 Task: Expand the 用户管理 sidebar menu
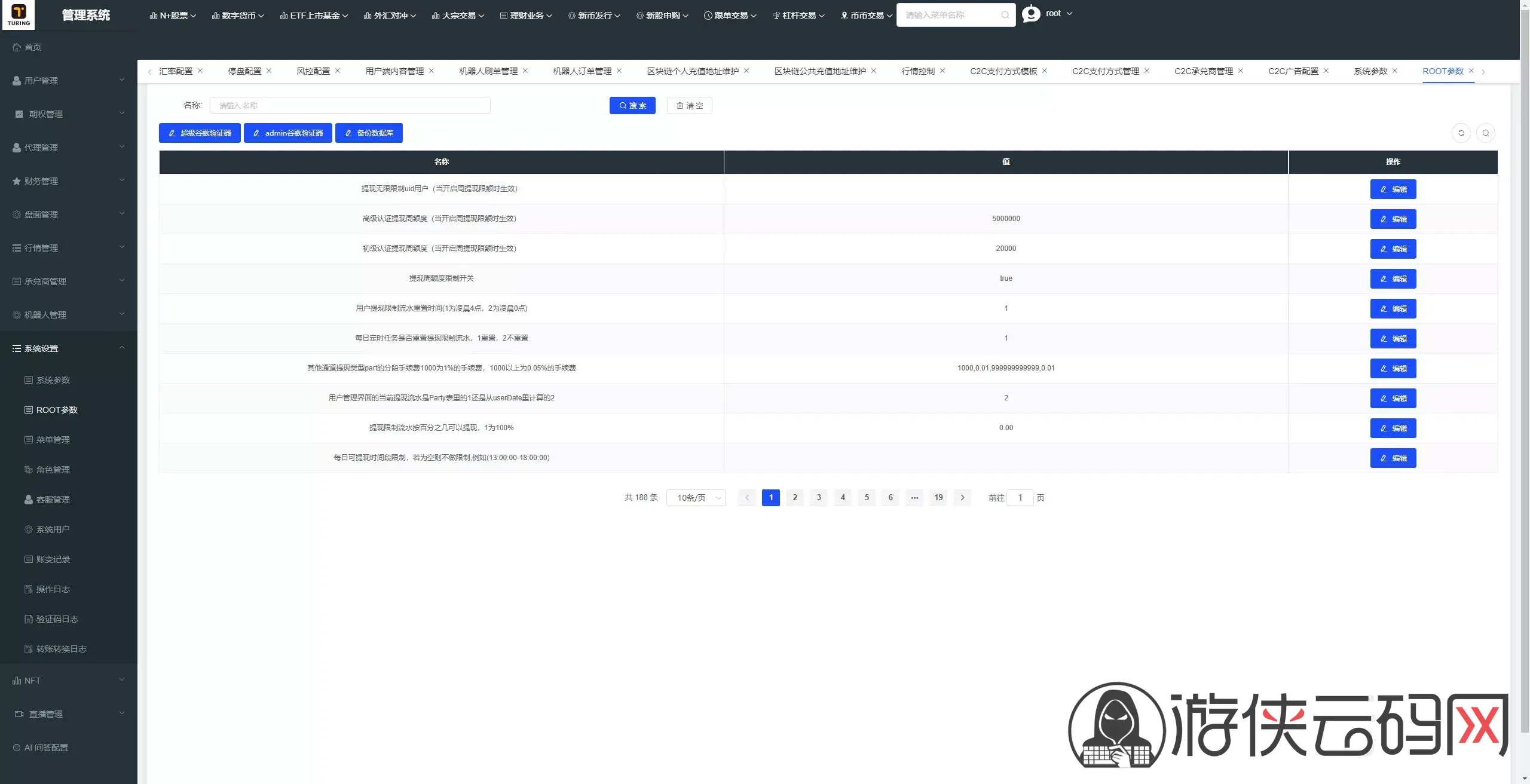69,80
